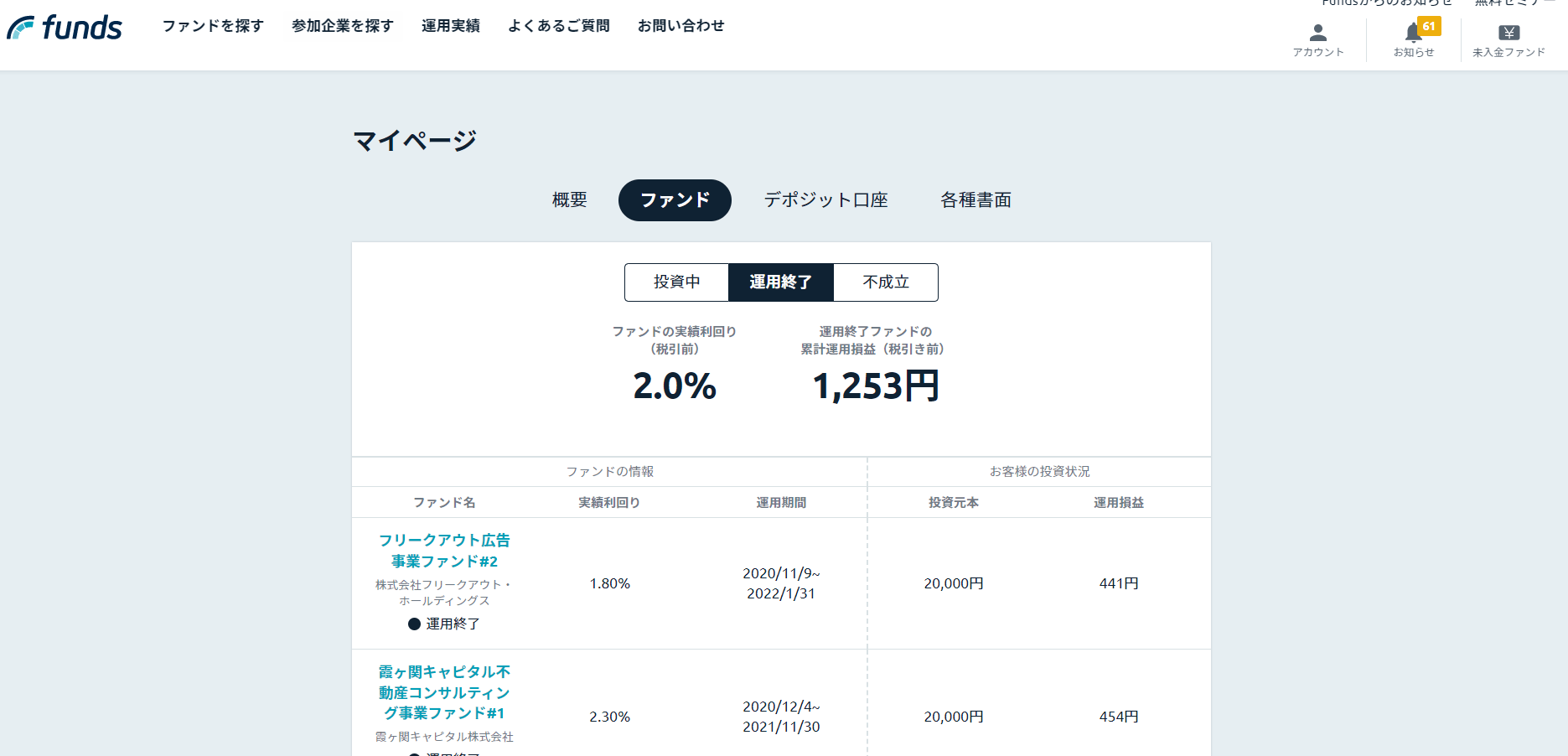Click the 61 notification badge
This screenshot has width=1568, height=756.
pyautogui.click(x=1429, y=26)
